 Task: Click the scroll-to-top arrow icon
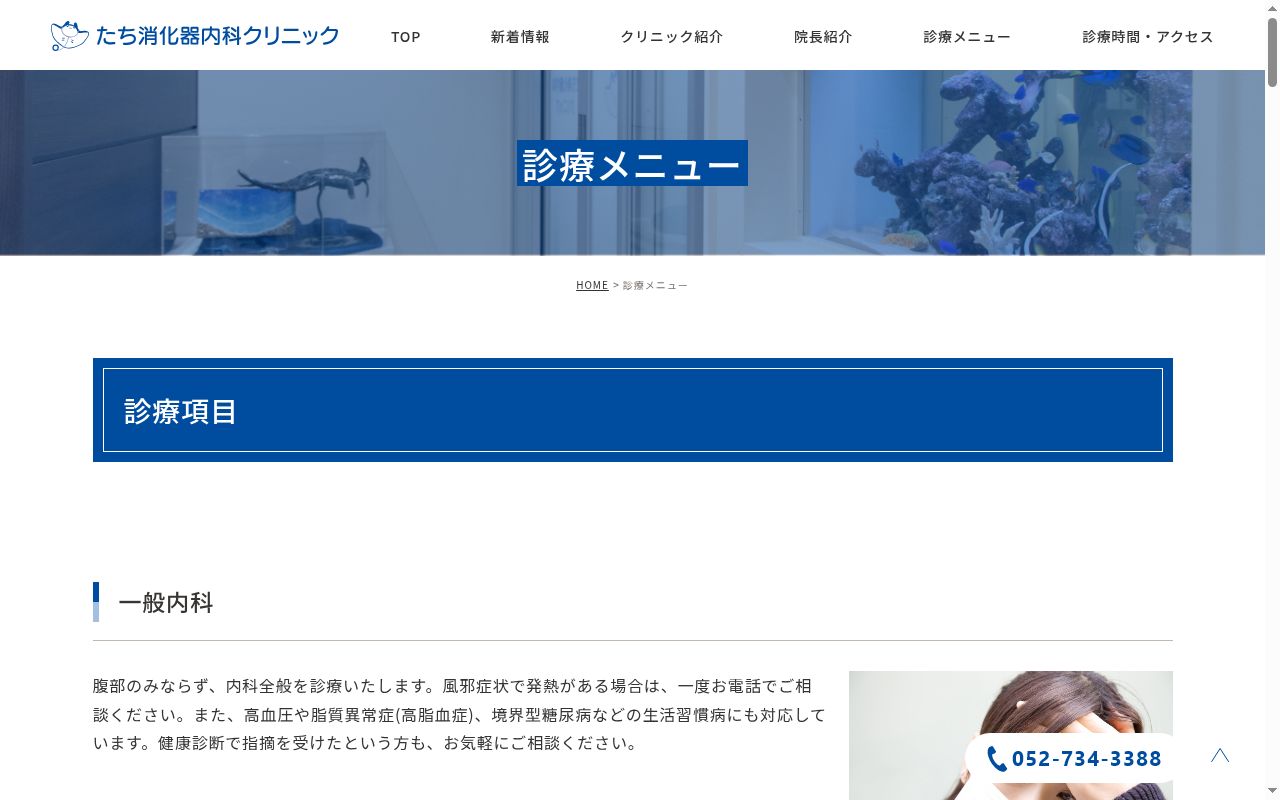point(1220,756)
